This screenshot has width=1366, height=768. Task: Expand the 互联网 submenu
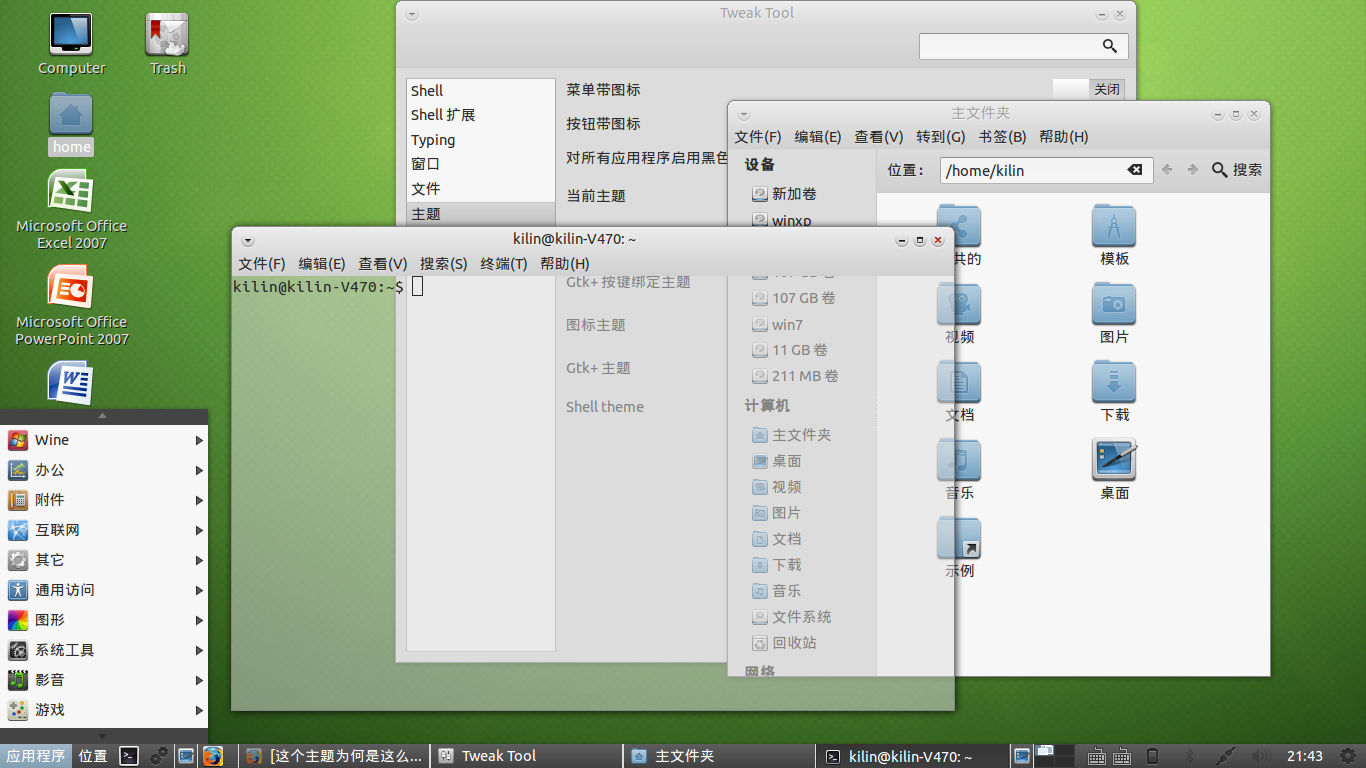tap(104, 530)
